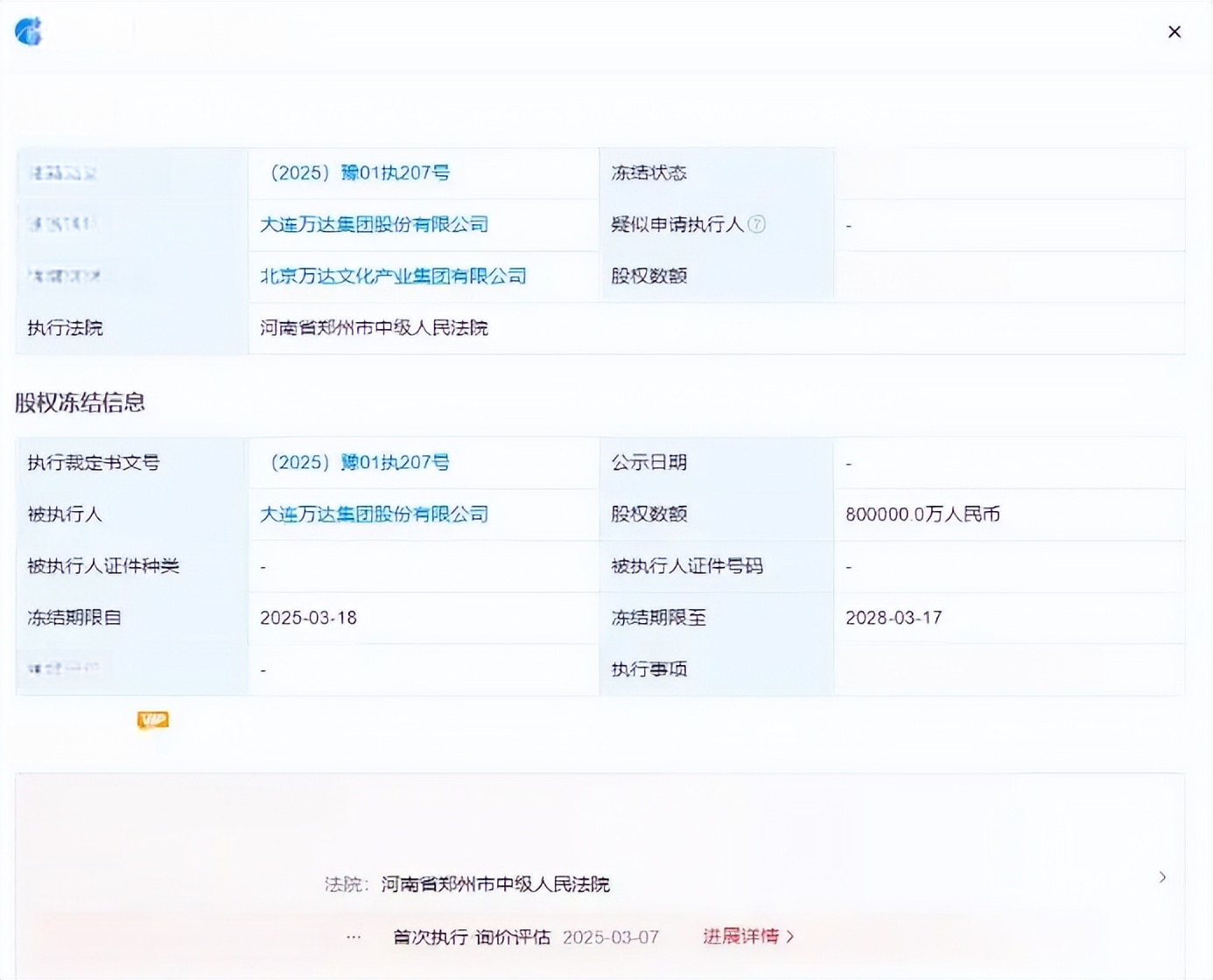
Task: Click the 冻结状态 label
Action: [649, 172]
